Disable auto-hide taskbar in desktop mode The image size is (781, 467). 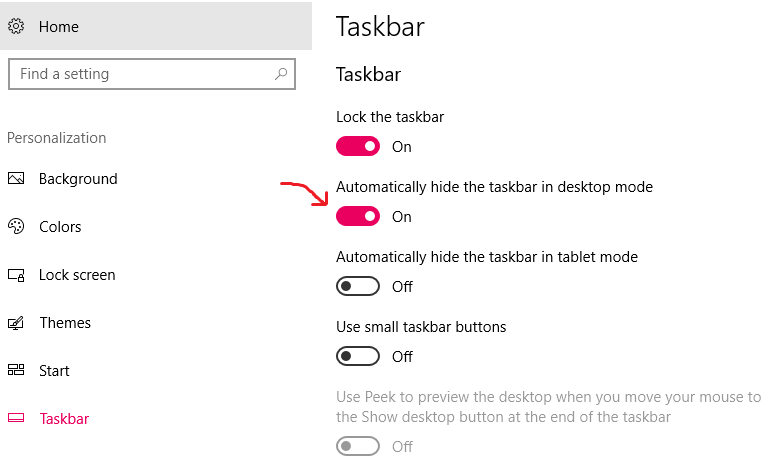click(x=358, y=216)
